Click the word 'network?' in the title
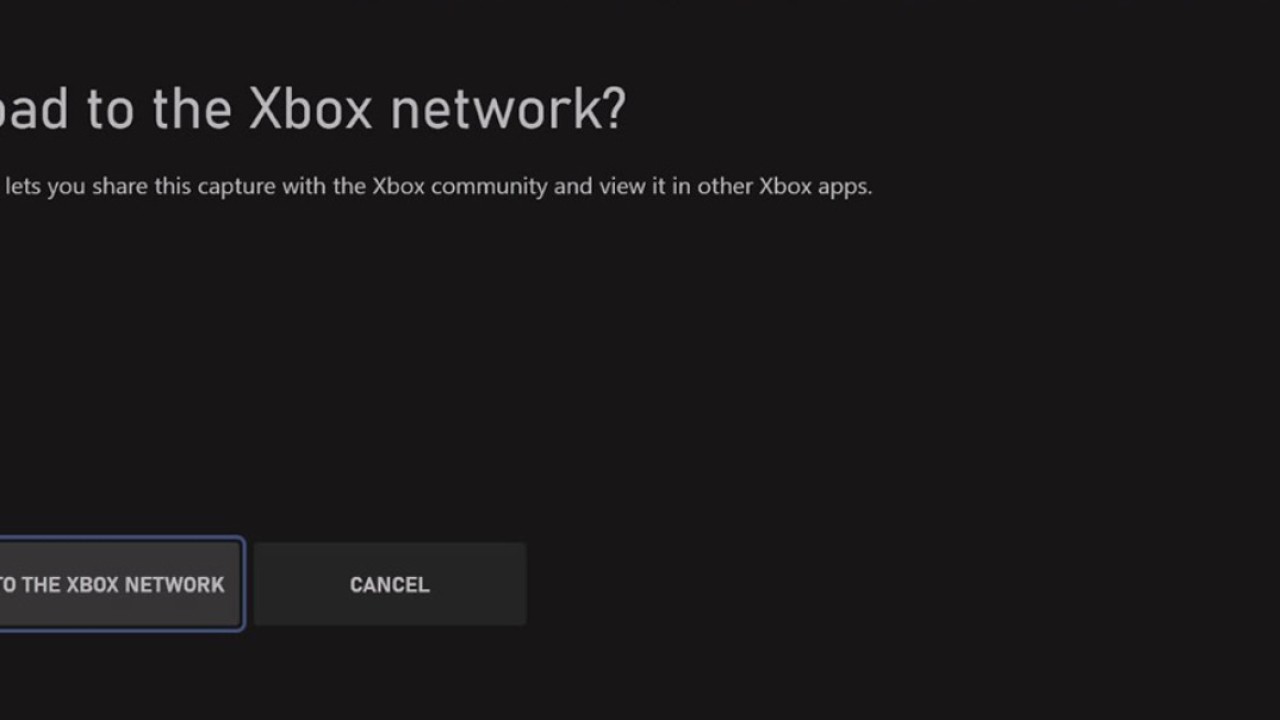Screen dimensions: 1280x720 click(507, 108)
